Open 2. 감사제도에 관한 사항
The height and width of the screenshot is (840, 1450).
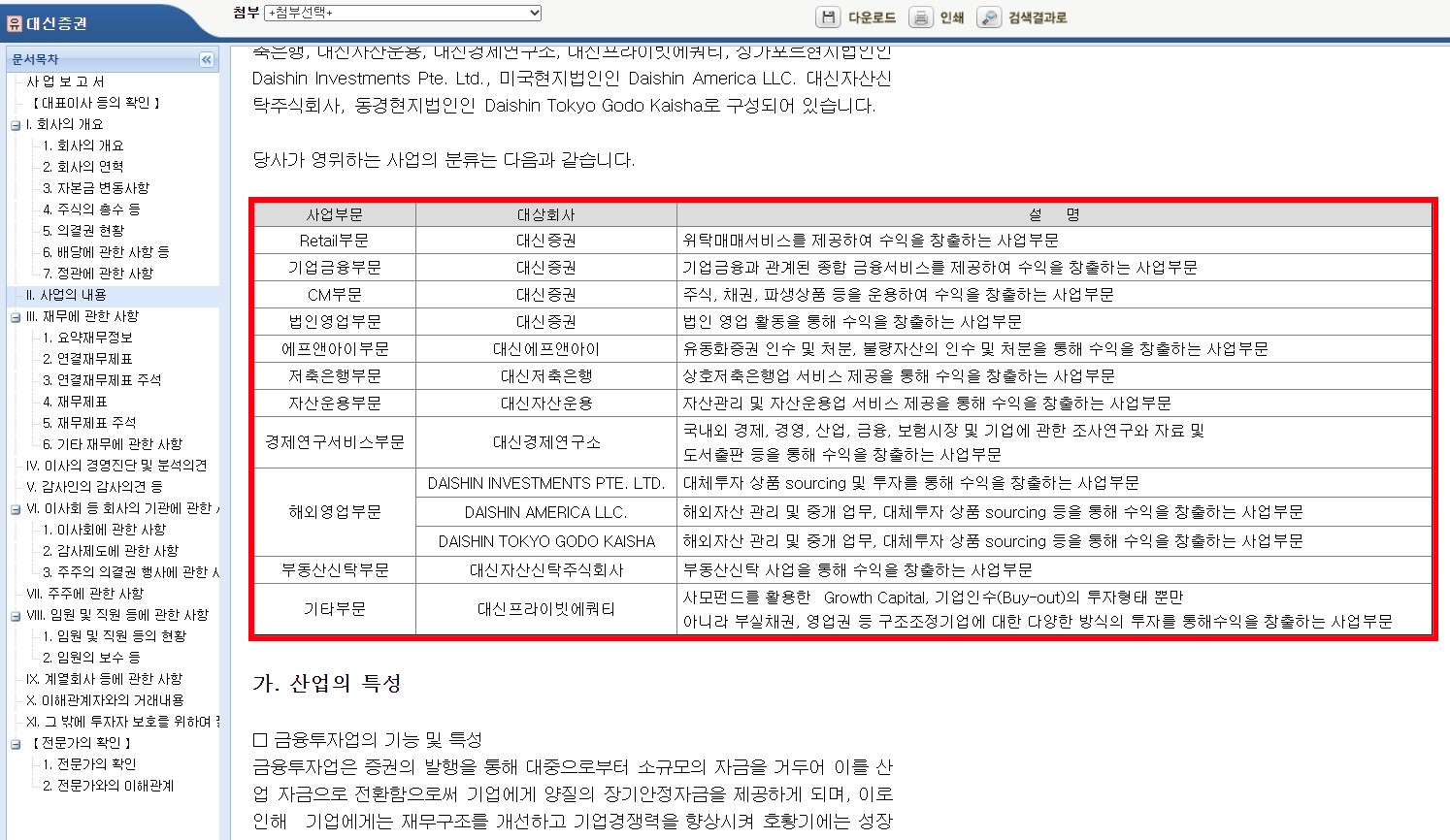click(111, 551)
